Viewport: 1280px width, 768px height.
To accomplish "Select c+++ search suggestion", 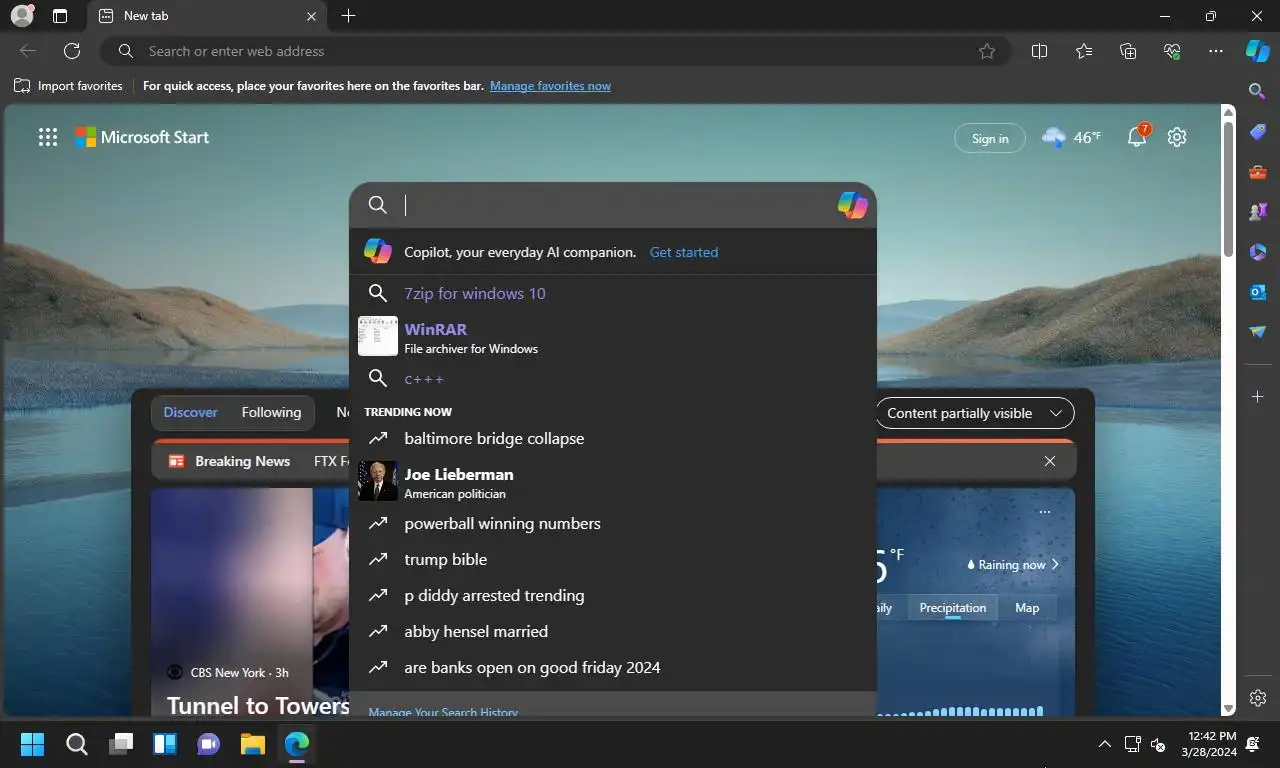I will [x=612, y=379].
